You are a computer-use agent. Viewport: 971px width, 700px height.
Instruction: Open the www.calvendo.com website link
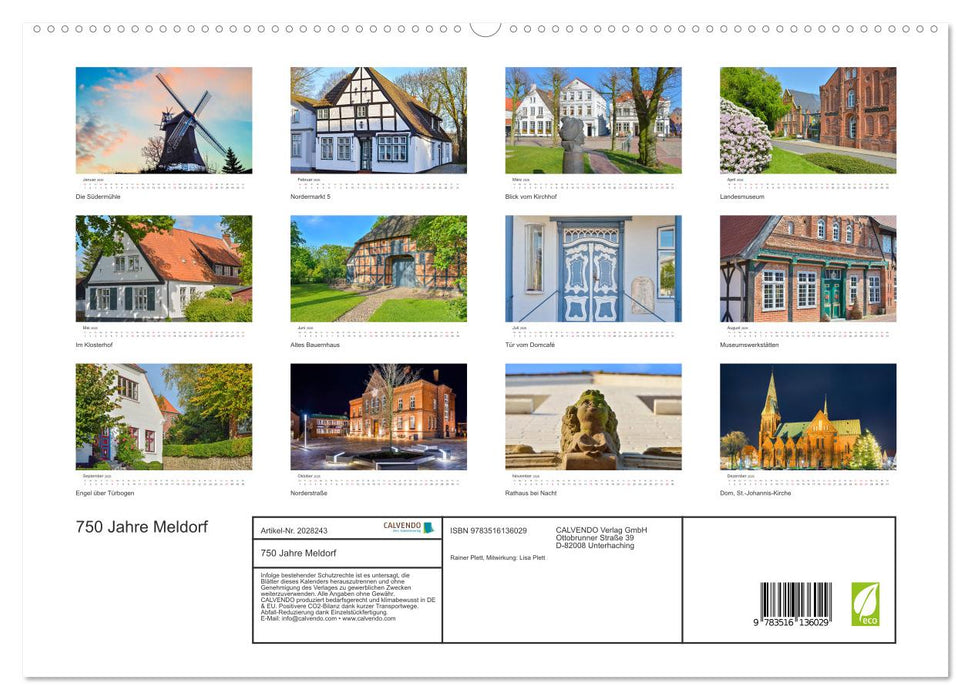pos(370,619)
